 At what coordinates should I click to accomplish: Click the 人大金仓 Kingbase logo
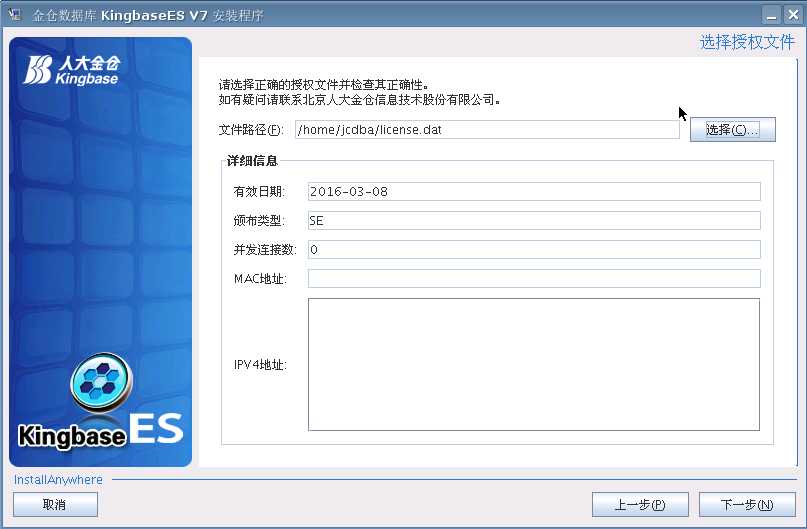(x=72, y=70)
